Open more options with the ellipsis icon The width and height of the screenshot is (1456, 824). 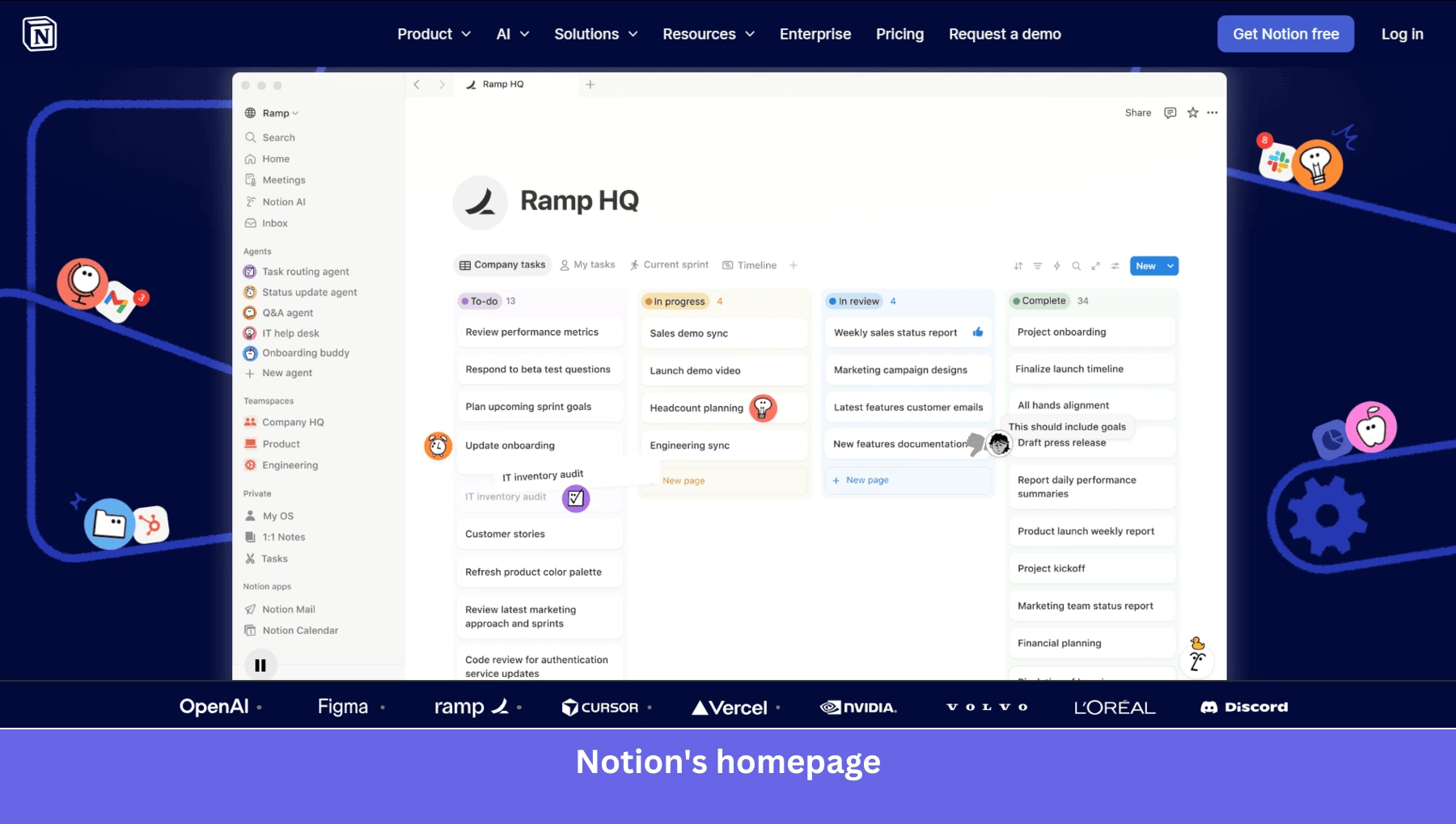[1212, 112]
